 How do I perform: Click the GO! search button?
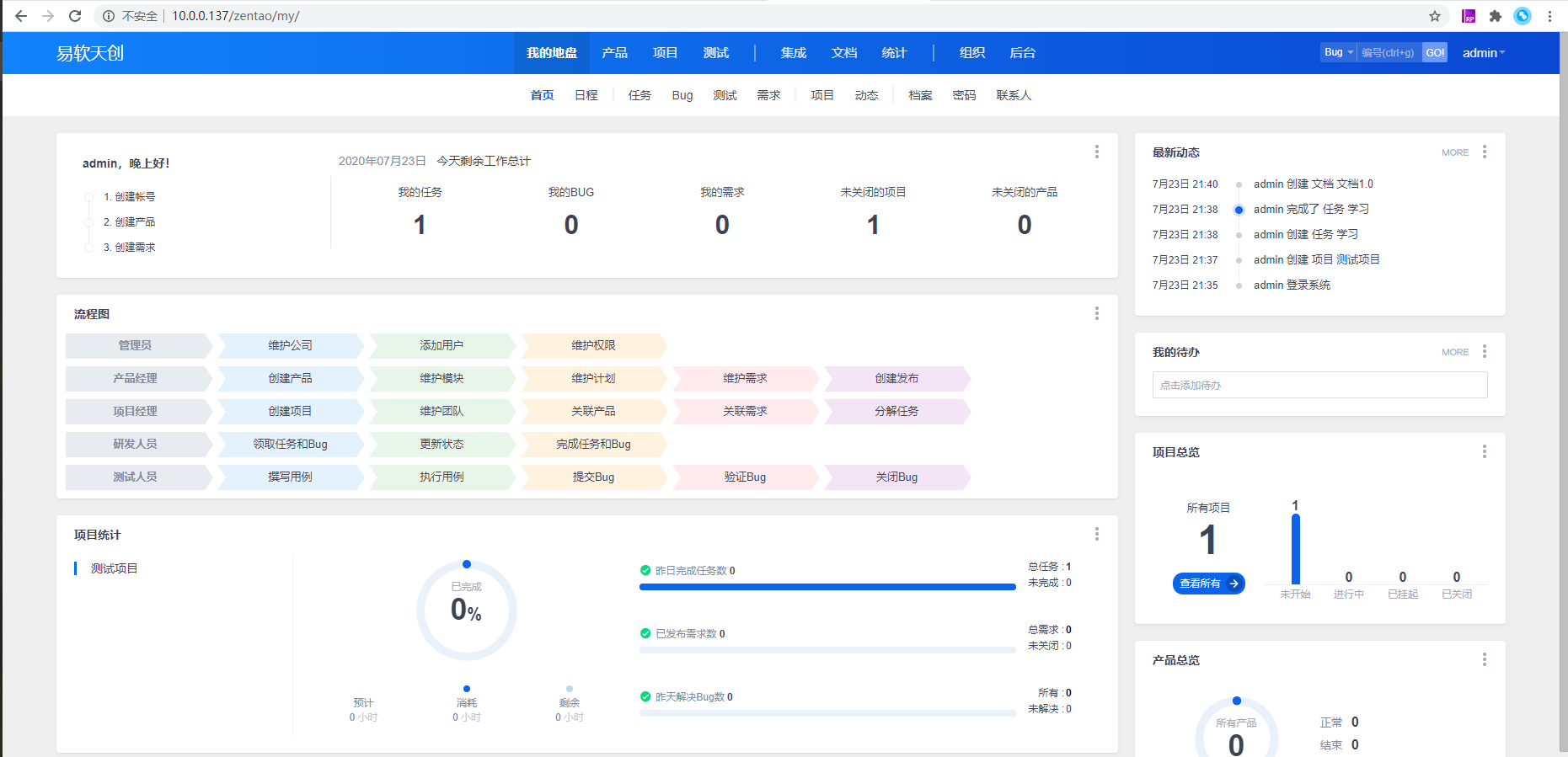[1435, 52]
